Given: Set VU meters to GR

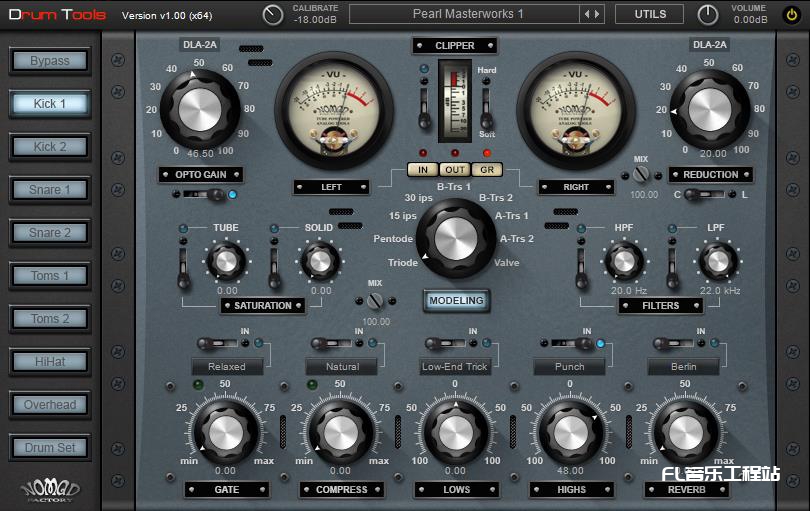Looking at the screenshot, I should [x=487, y=169].
